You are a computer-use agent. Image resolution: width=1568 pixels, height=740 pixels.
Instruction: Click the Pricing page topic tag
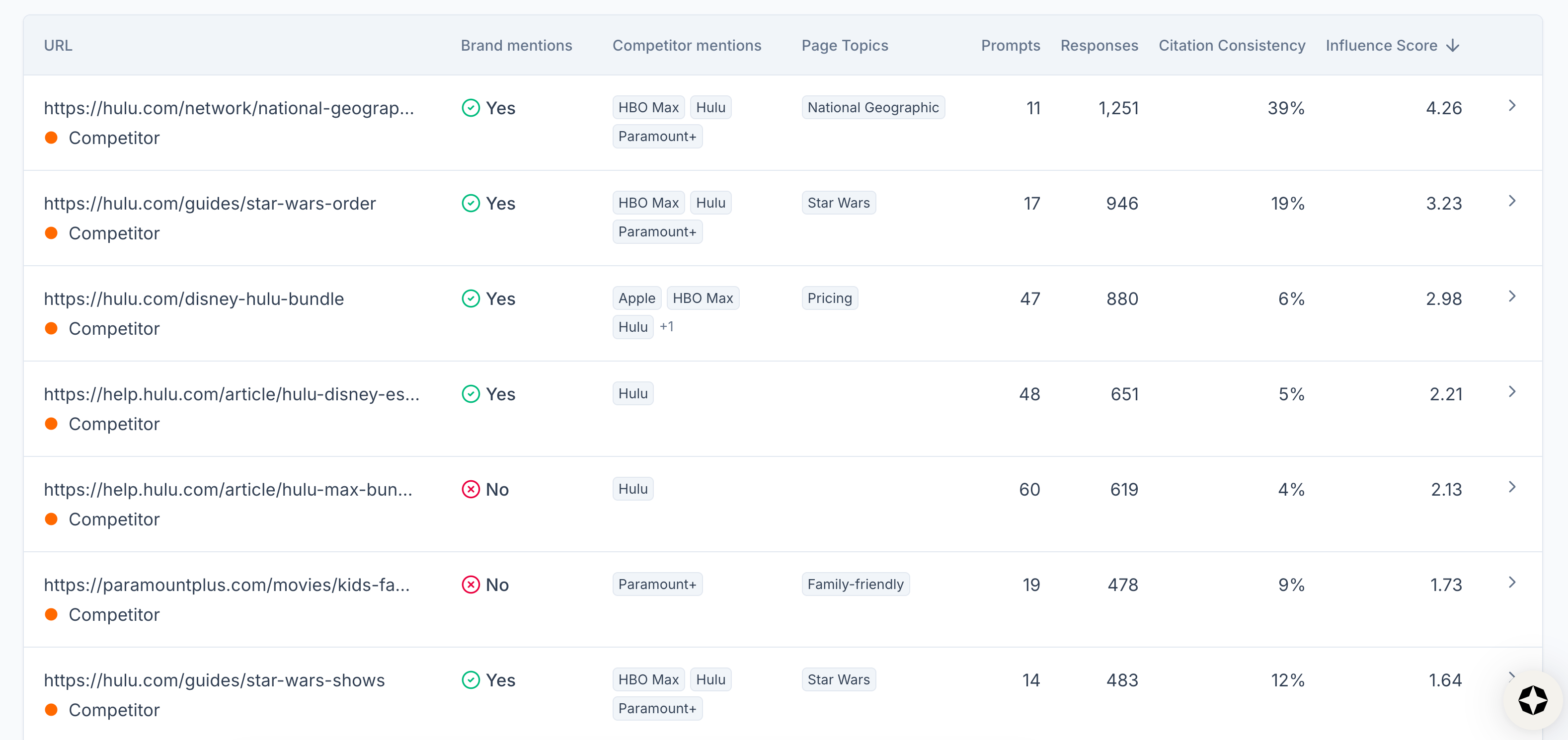click(x=829, y=298)
